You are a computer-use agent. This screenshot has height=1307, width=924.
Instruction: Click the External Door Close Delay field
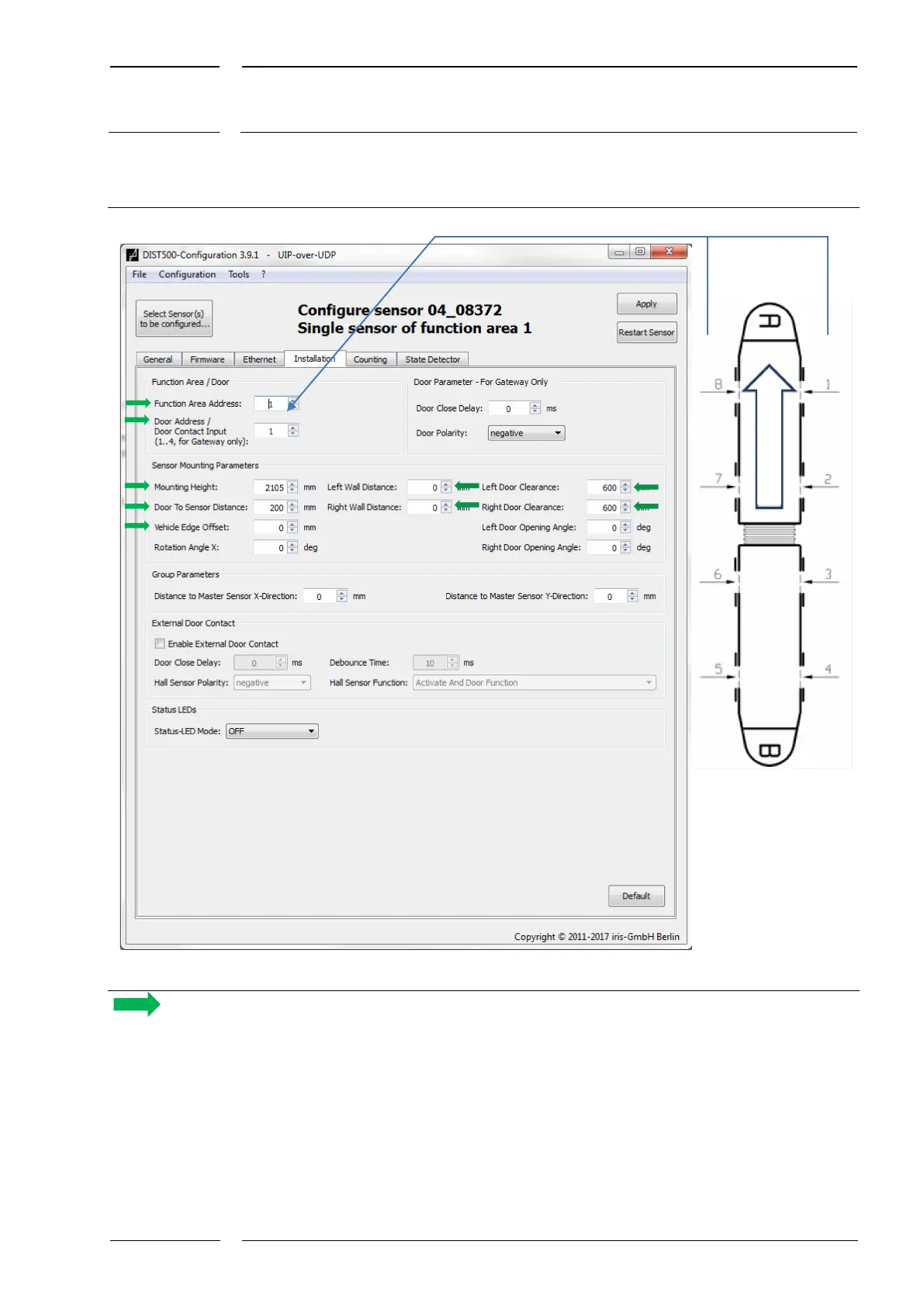[x=254, y=663]
